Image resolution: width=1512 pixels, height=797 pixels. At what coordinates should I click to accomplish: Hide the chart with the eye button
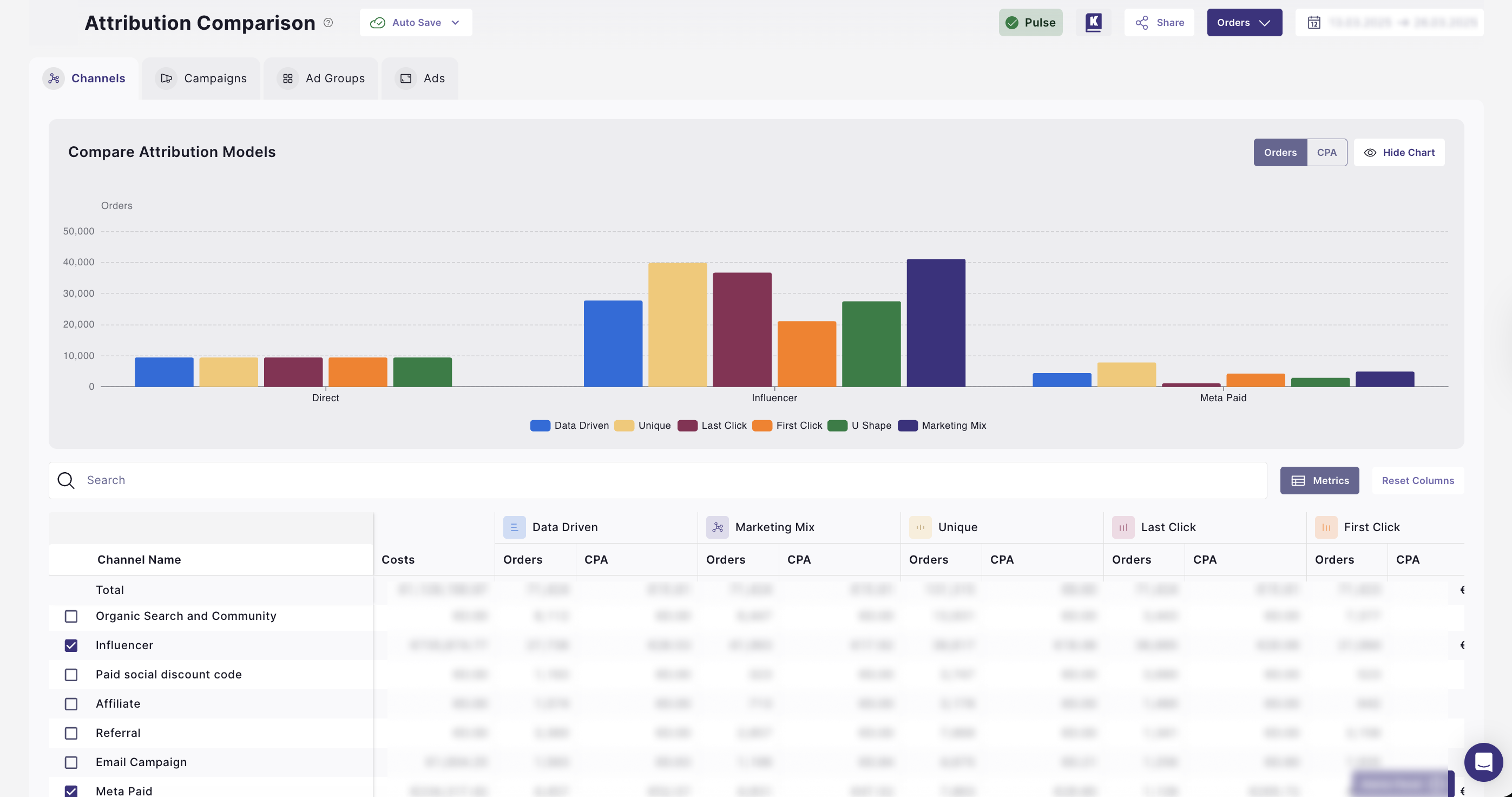tap(1399, 153)
